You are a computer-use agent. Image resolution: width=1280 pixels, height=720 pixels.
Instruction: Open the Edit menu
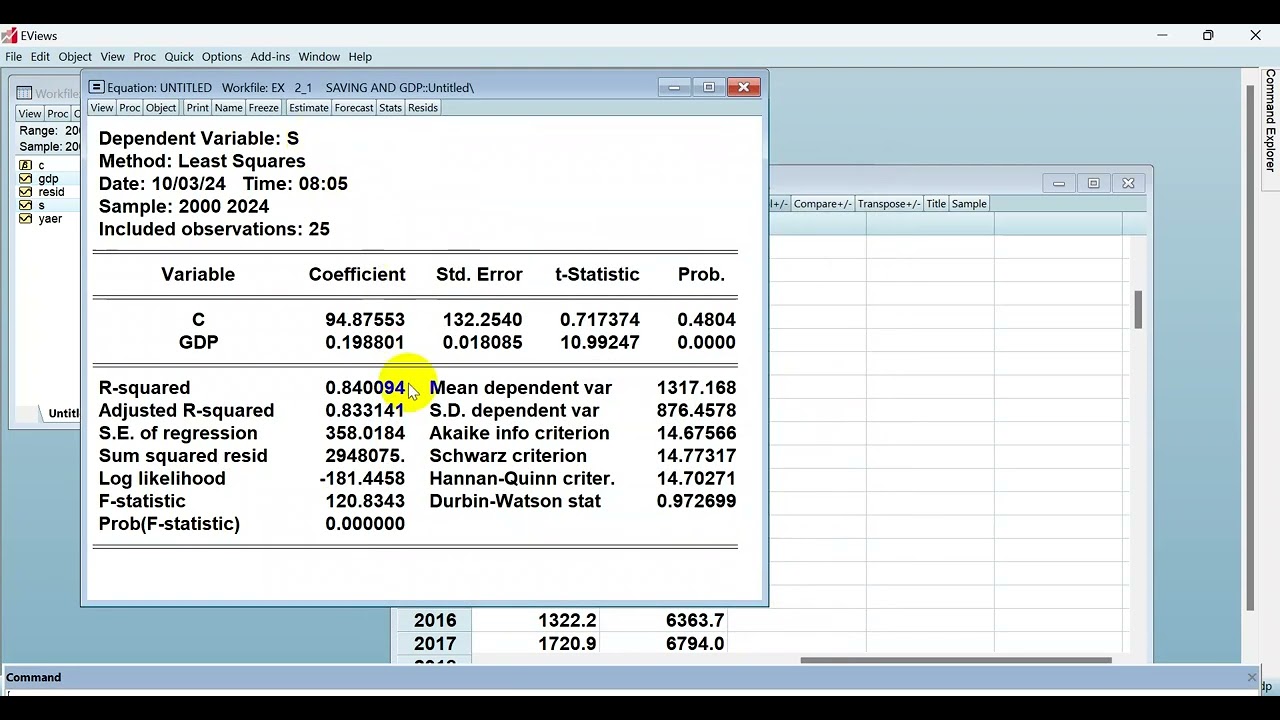pos(40,57)
